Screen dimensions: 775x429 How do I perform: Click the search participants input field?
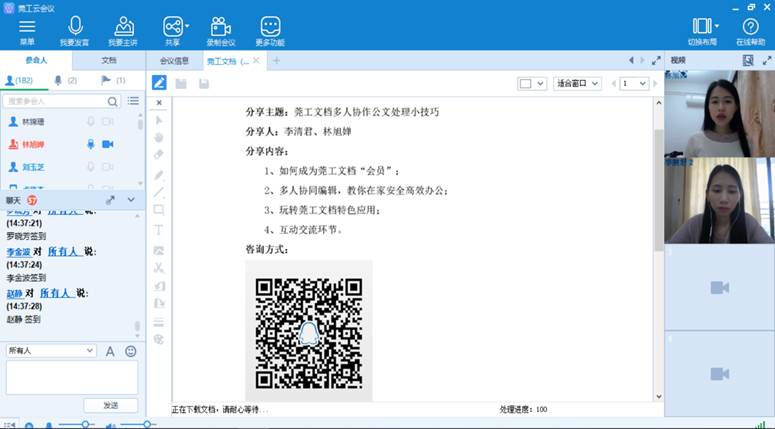62,101
